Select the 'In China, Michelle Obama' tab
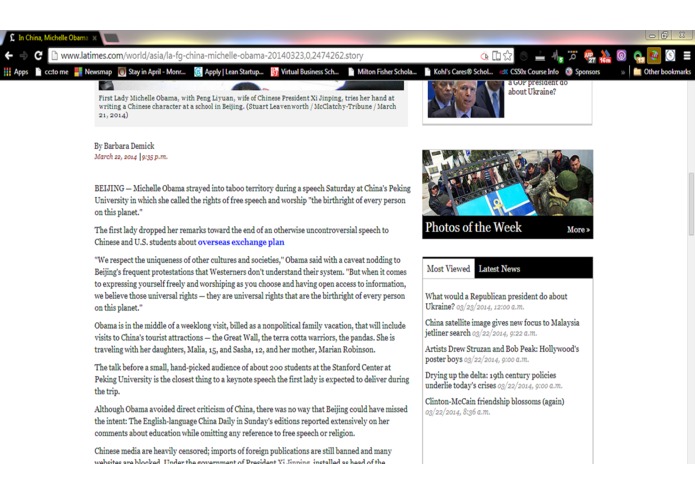Image resolution: width=695 pixels, height=494 pixels. pyautogui.click(x=52, y=38)
